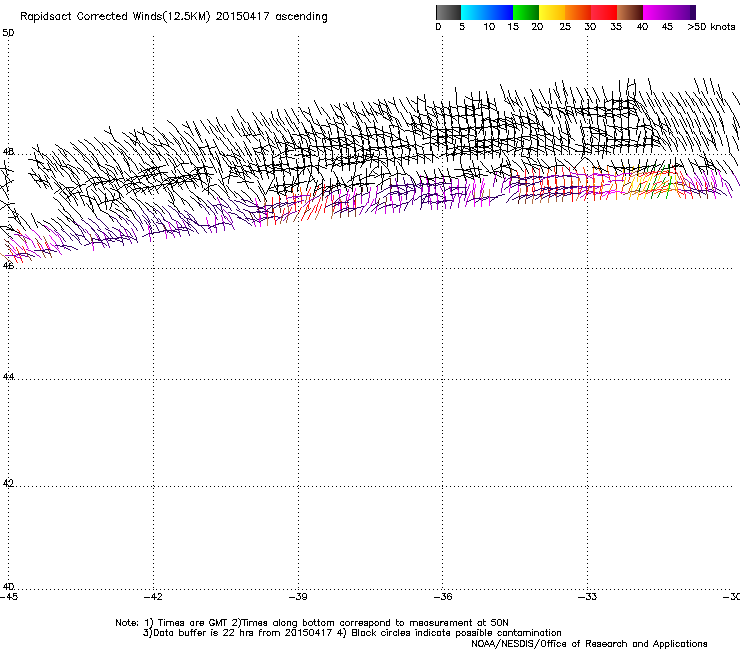Click the longitude label '-33'
This screenshot has width=740, height=650.
click(588, 597)
